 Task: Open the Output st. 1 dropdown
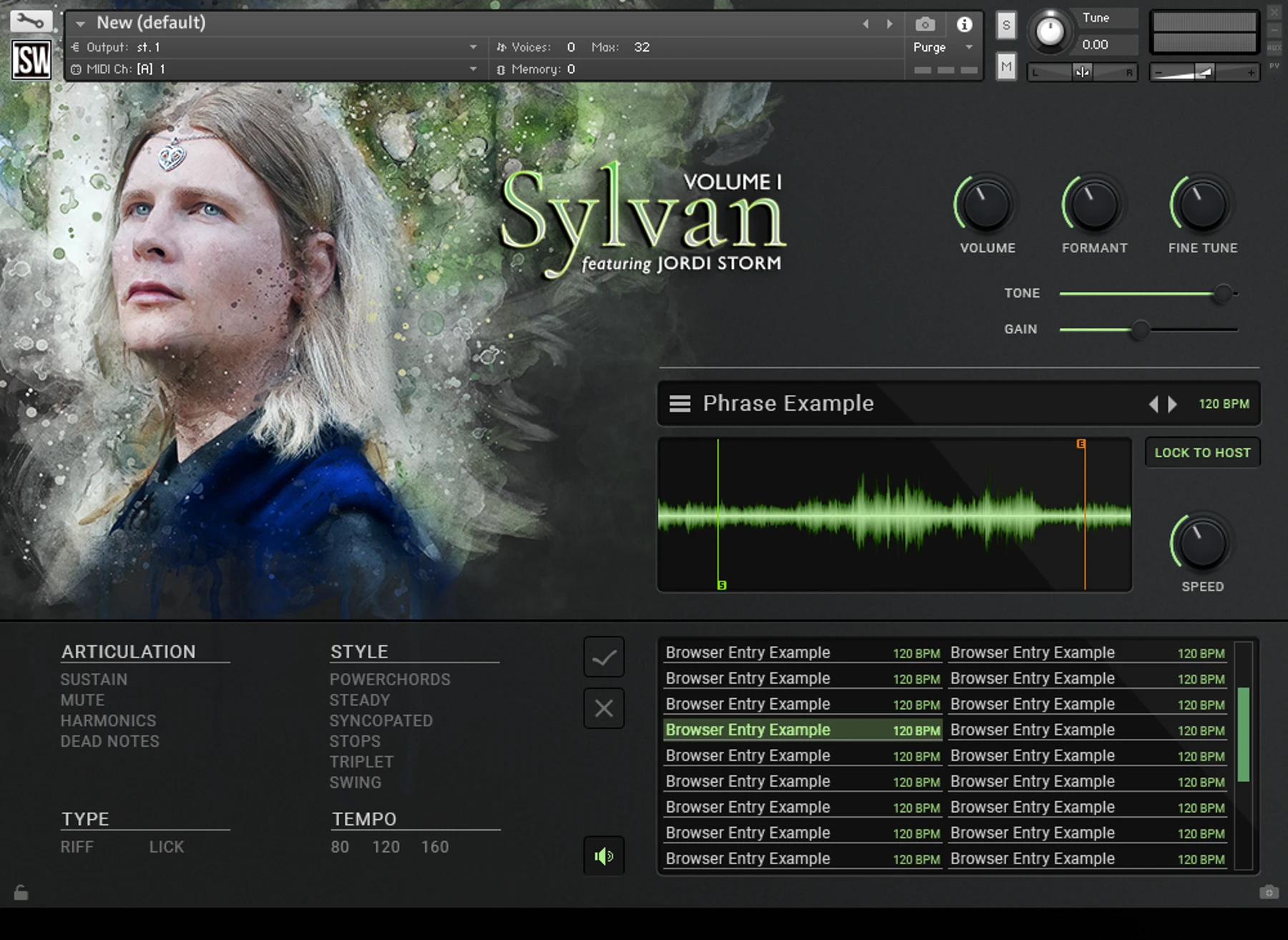click(473, 47)
